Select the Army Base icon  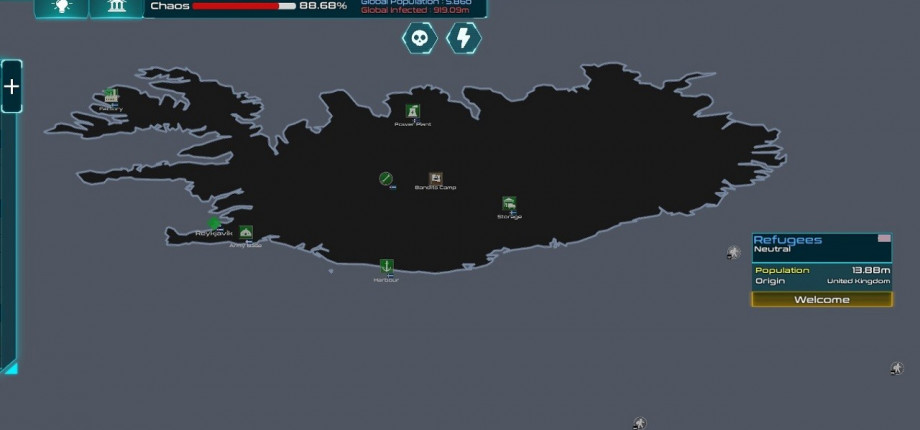coord(246,232)
